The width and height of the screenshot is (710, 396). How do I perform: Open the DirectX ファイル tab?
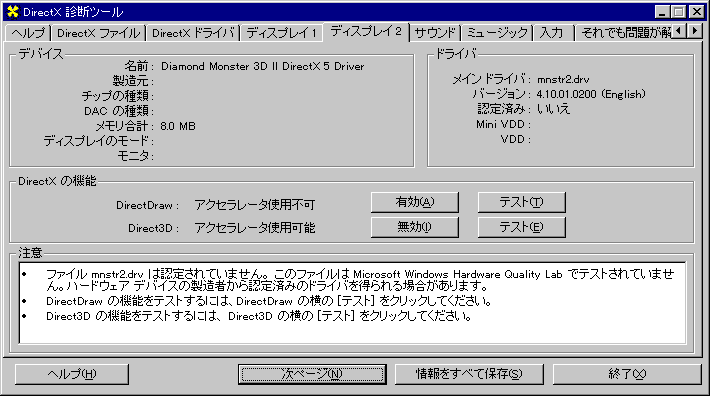pyautogui.click(x=98, y=33)
